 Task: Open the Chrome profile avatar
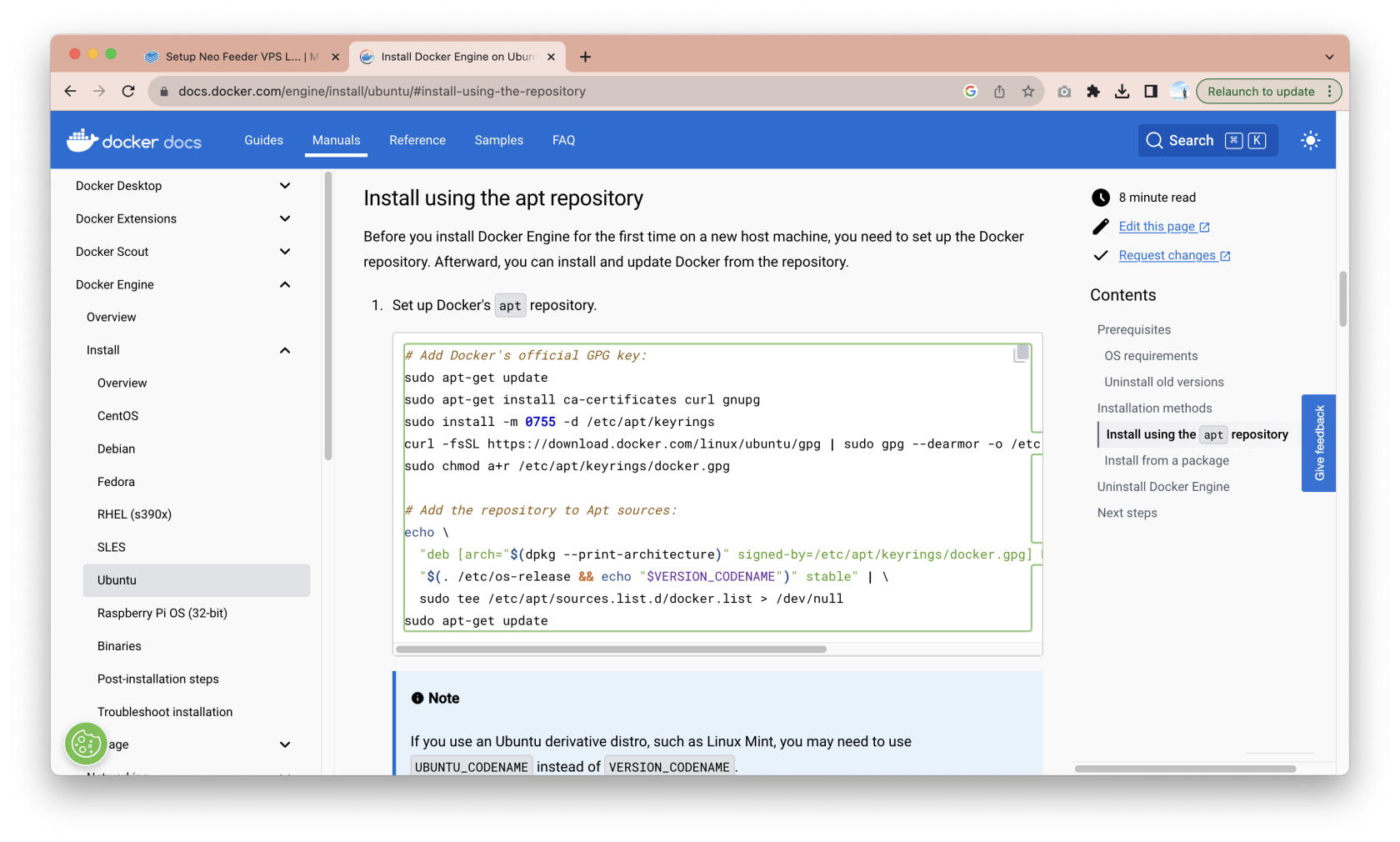[1179, 92]
